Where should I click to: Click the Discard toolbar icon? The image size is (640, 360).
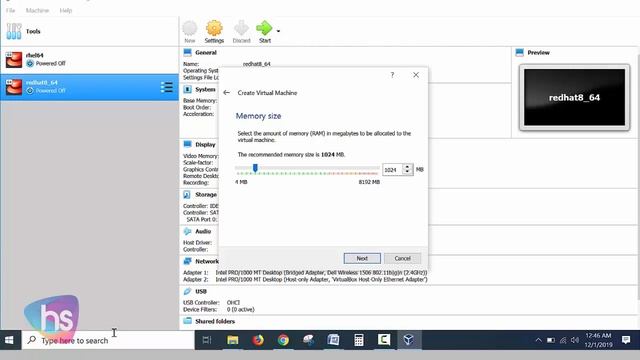coord(241,32)
